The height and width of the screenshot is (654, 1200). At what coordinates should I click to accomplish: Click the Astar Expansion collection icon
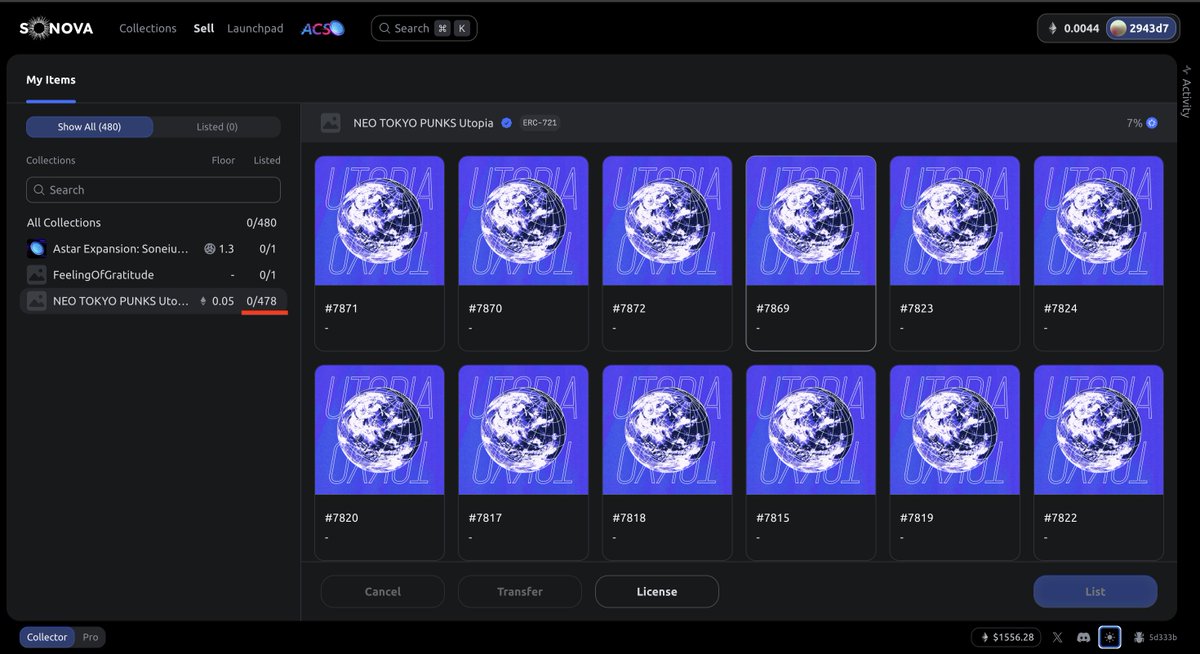click(x=37, y=249)
